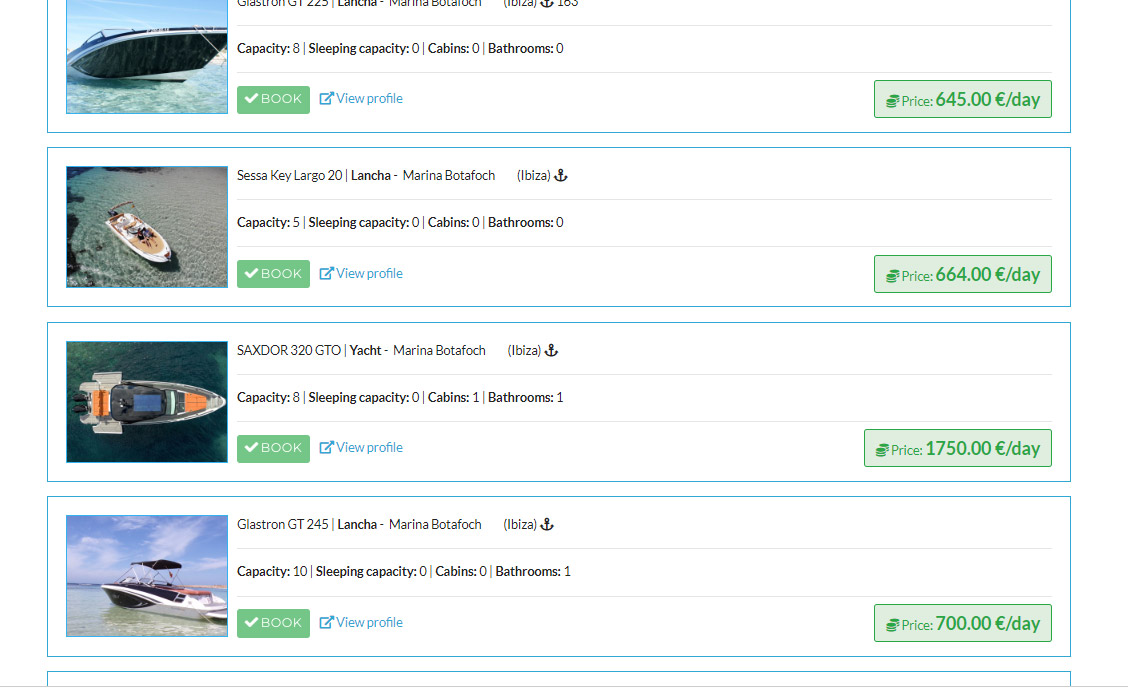Click the external-link icon for SAXDOR 320 GTO profile
The height and width of the screenshot is (690, 1128).
coord(327,448)
